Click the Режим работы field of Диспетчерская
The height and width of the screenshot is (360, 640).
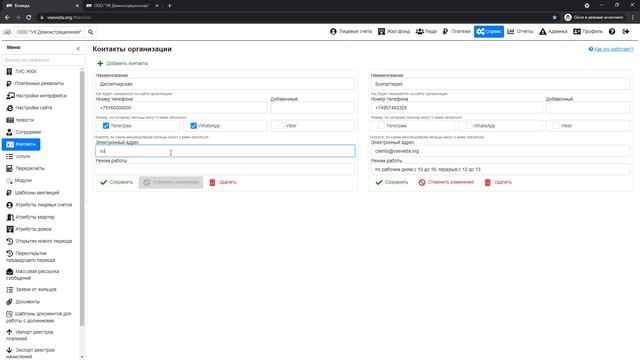225,169
